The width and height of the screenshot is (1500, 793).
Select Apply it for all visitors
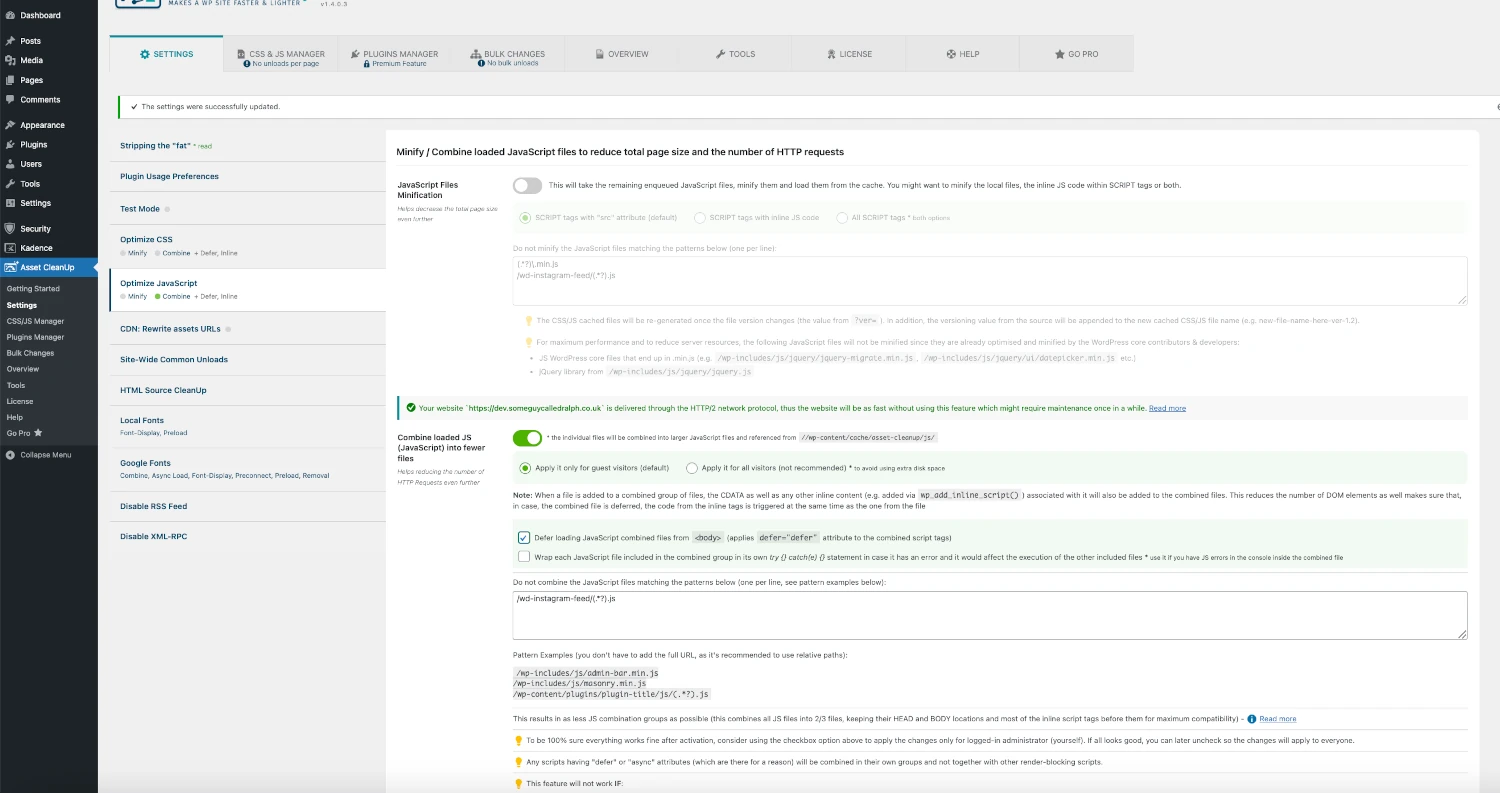pos(692,468)
